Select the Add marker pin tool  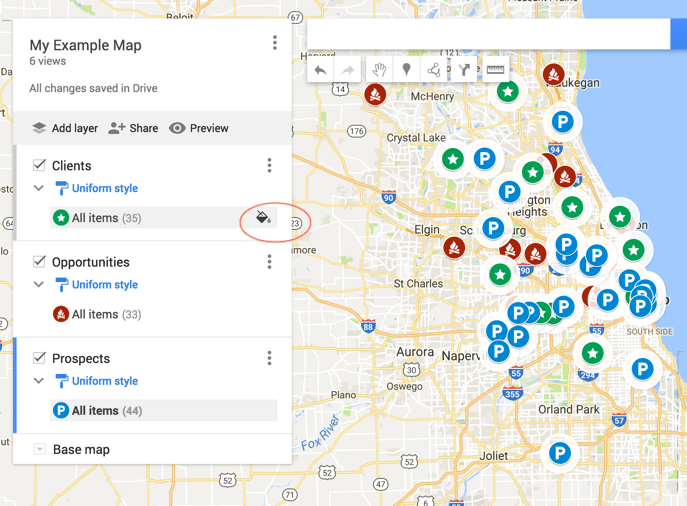tap(407, 70)
